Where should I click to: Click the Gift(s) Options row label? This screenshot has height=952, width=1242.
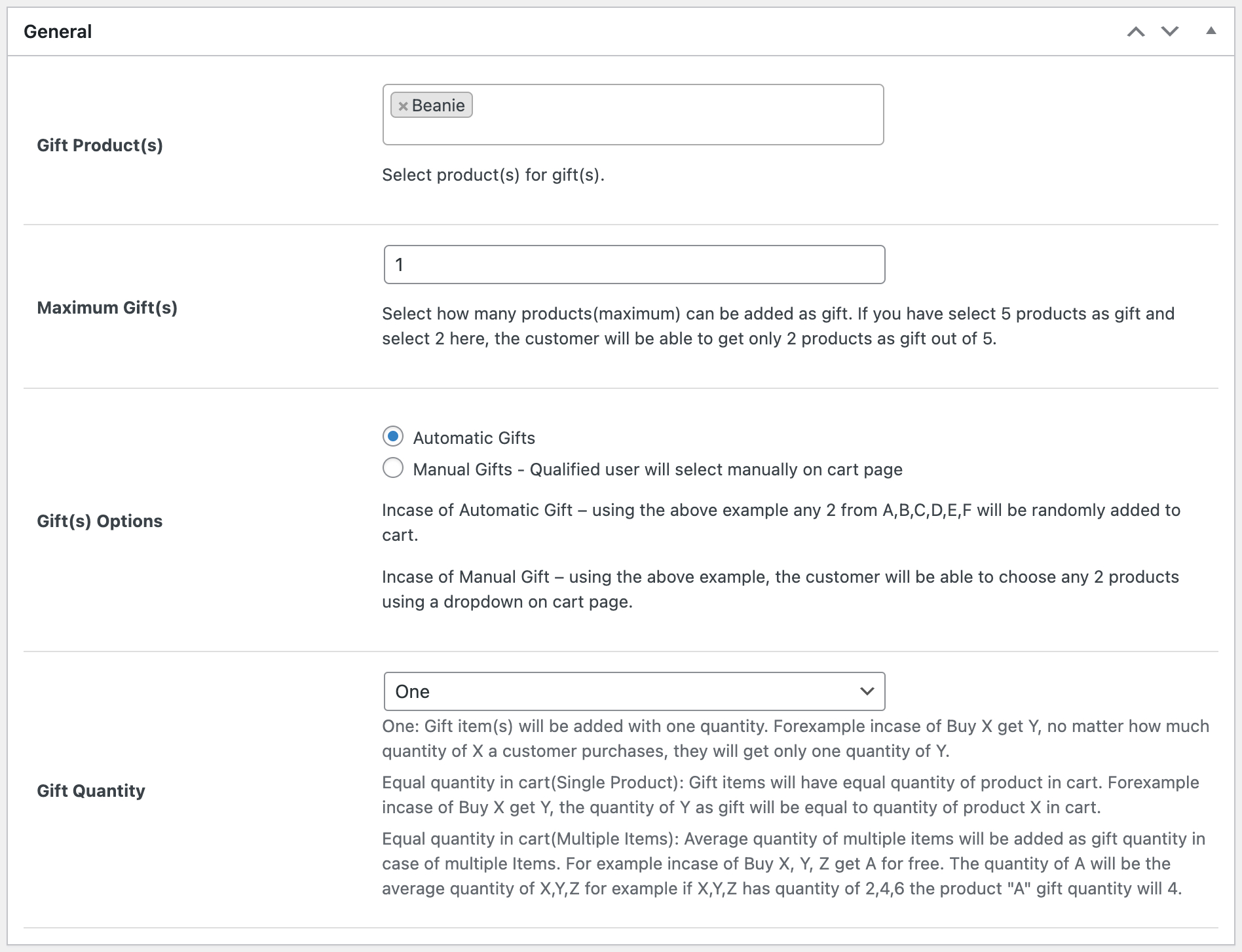coord(100,521)
